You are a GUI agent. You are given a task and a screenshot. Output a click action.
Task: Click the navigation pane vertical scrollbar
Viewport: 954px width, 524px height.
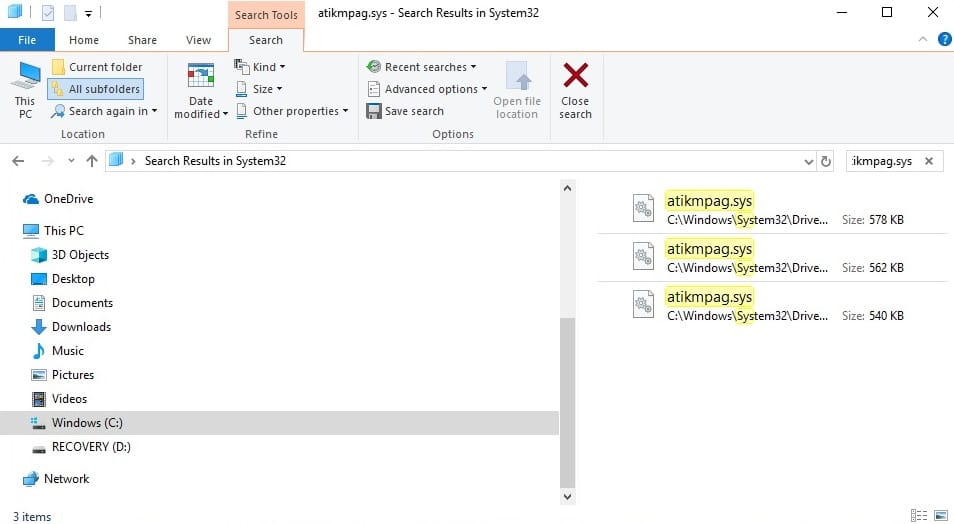click(x=567, y=400)
